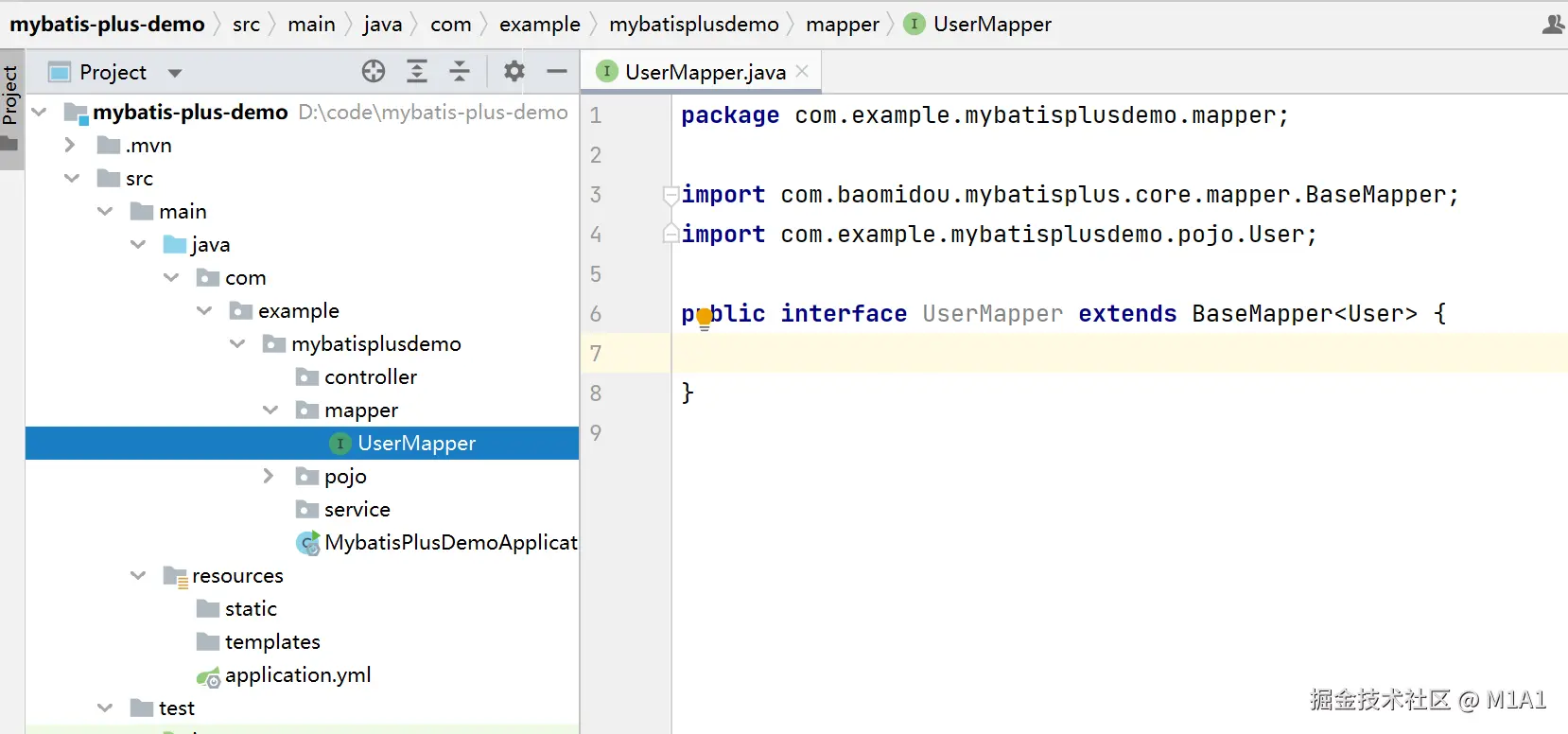Click line number 7 in the gutter
The image size is (1568, 734).
click(x=596, y=354)
